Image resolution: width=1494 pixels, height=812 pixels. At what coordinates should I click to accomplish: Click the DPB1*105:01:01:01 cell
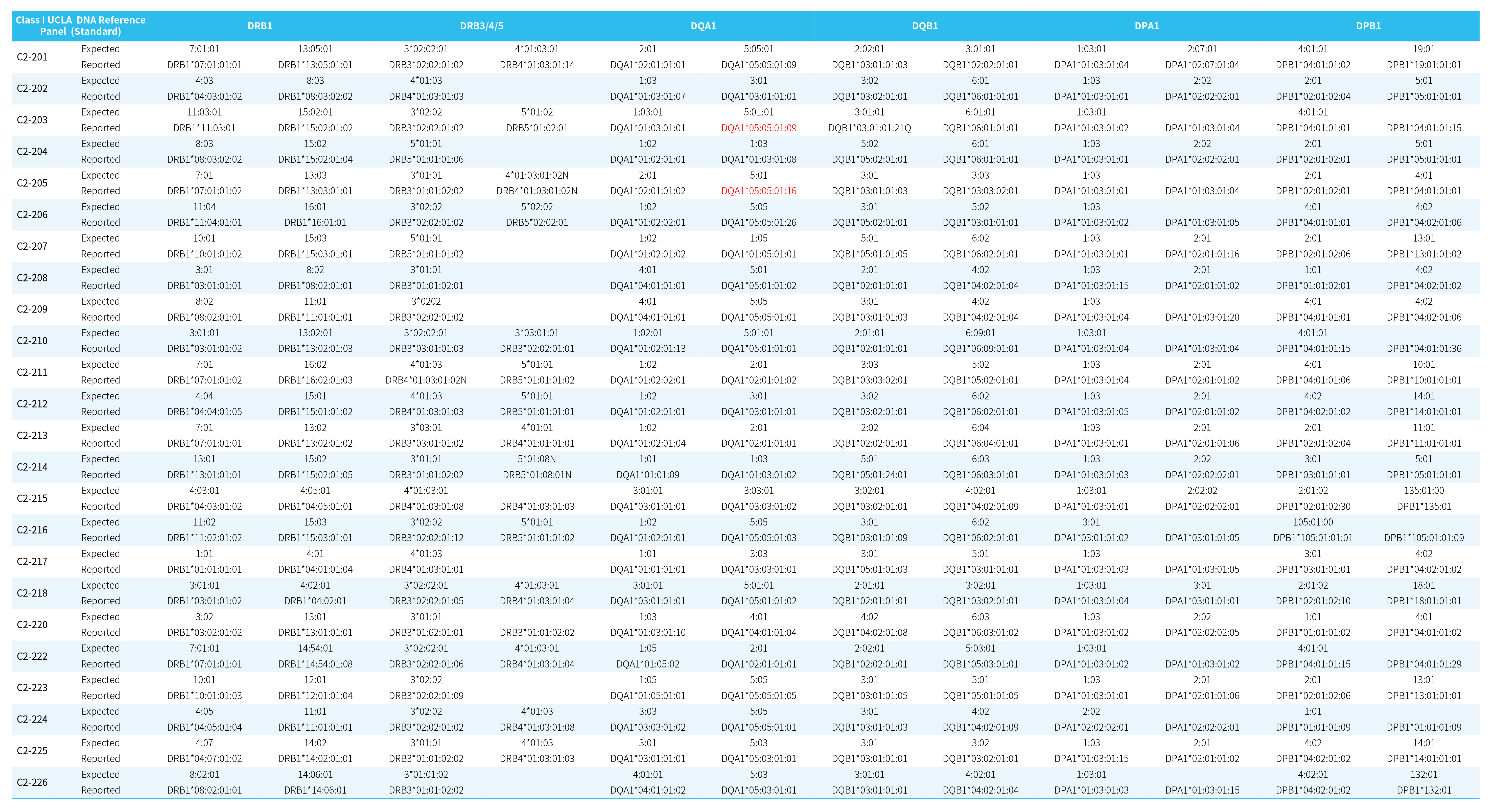[1313, 538]
